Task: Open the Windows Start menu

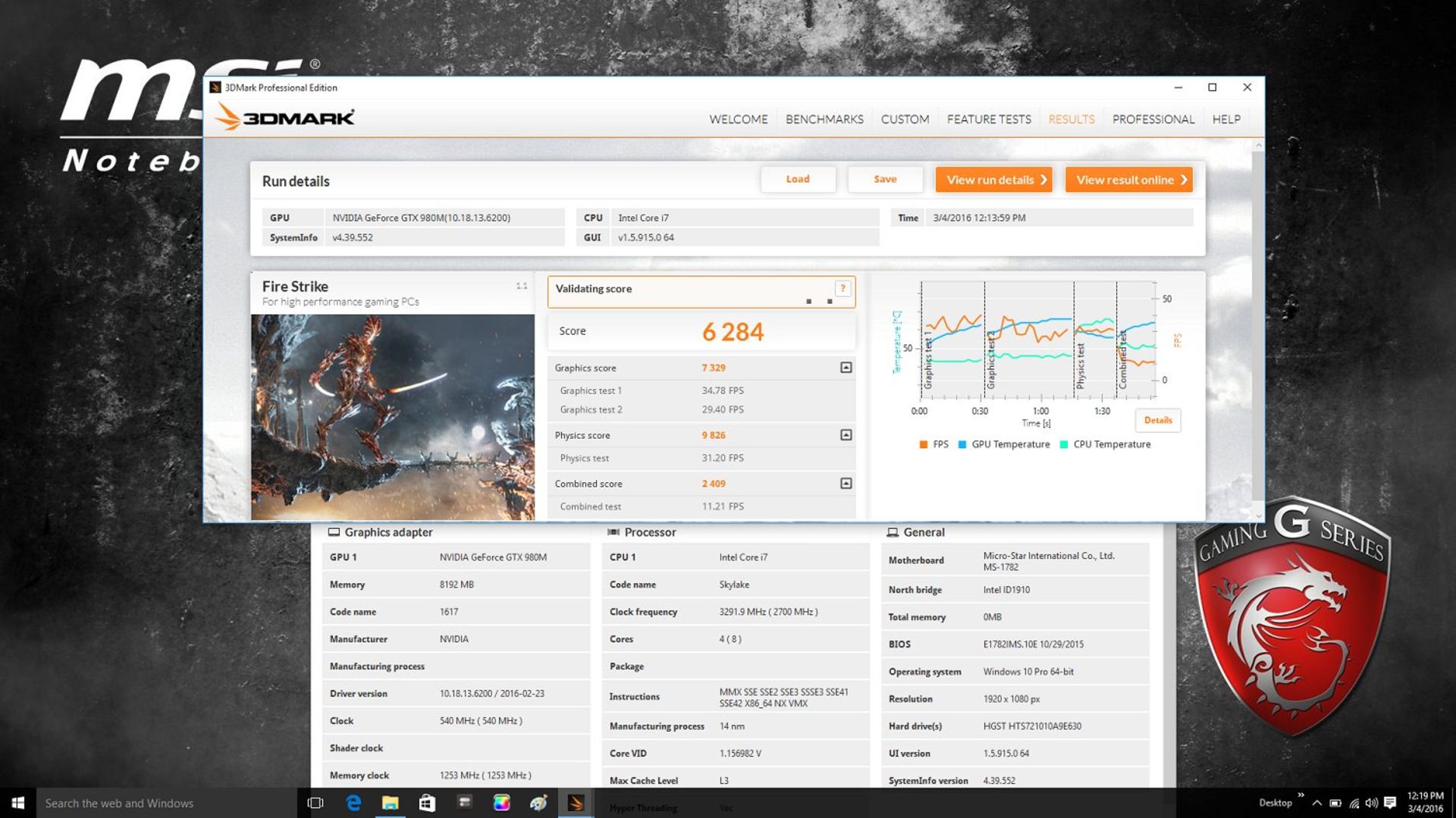Action: [x=18, y=803]
